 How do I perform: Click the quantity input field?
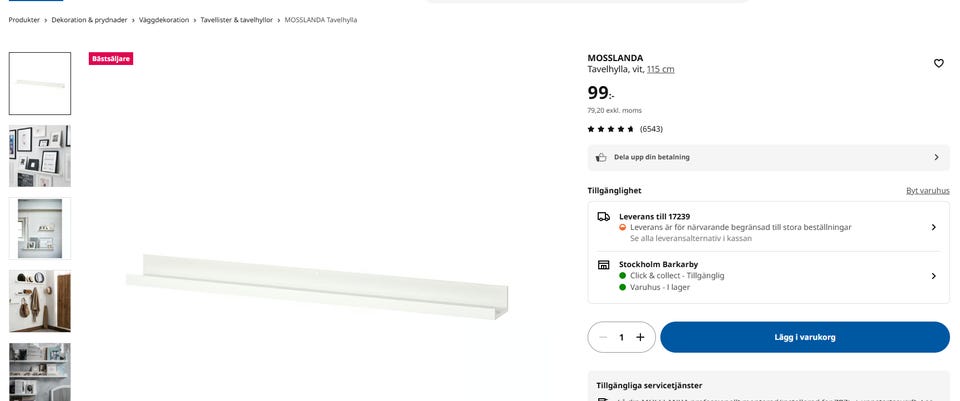(621, 337)
